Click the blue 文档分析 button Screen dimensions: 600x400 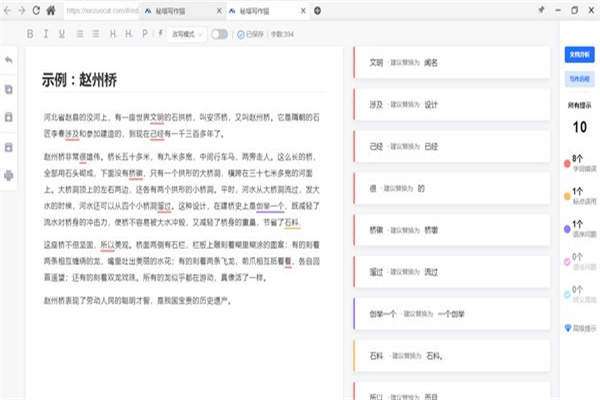579,55
